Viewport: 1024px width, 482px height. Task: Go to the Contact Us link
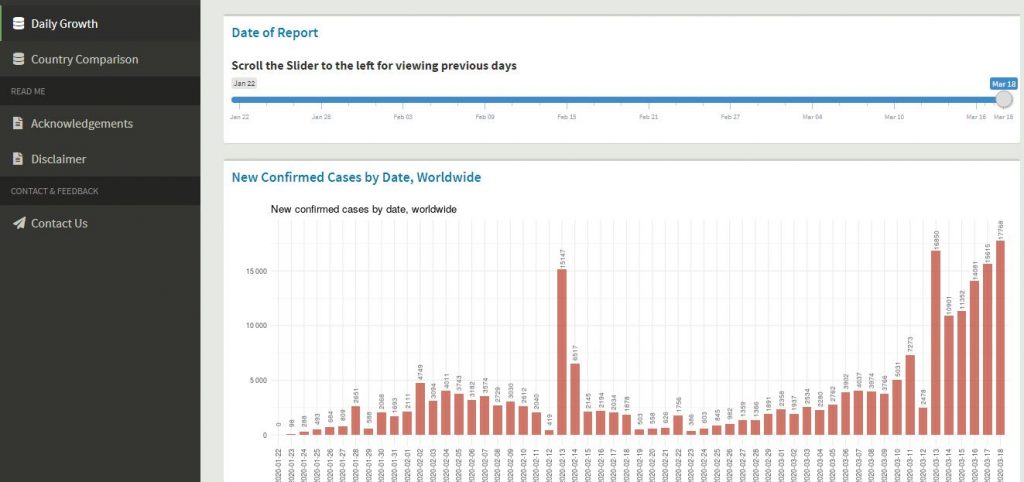point(59,223)
